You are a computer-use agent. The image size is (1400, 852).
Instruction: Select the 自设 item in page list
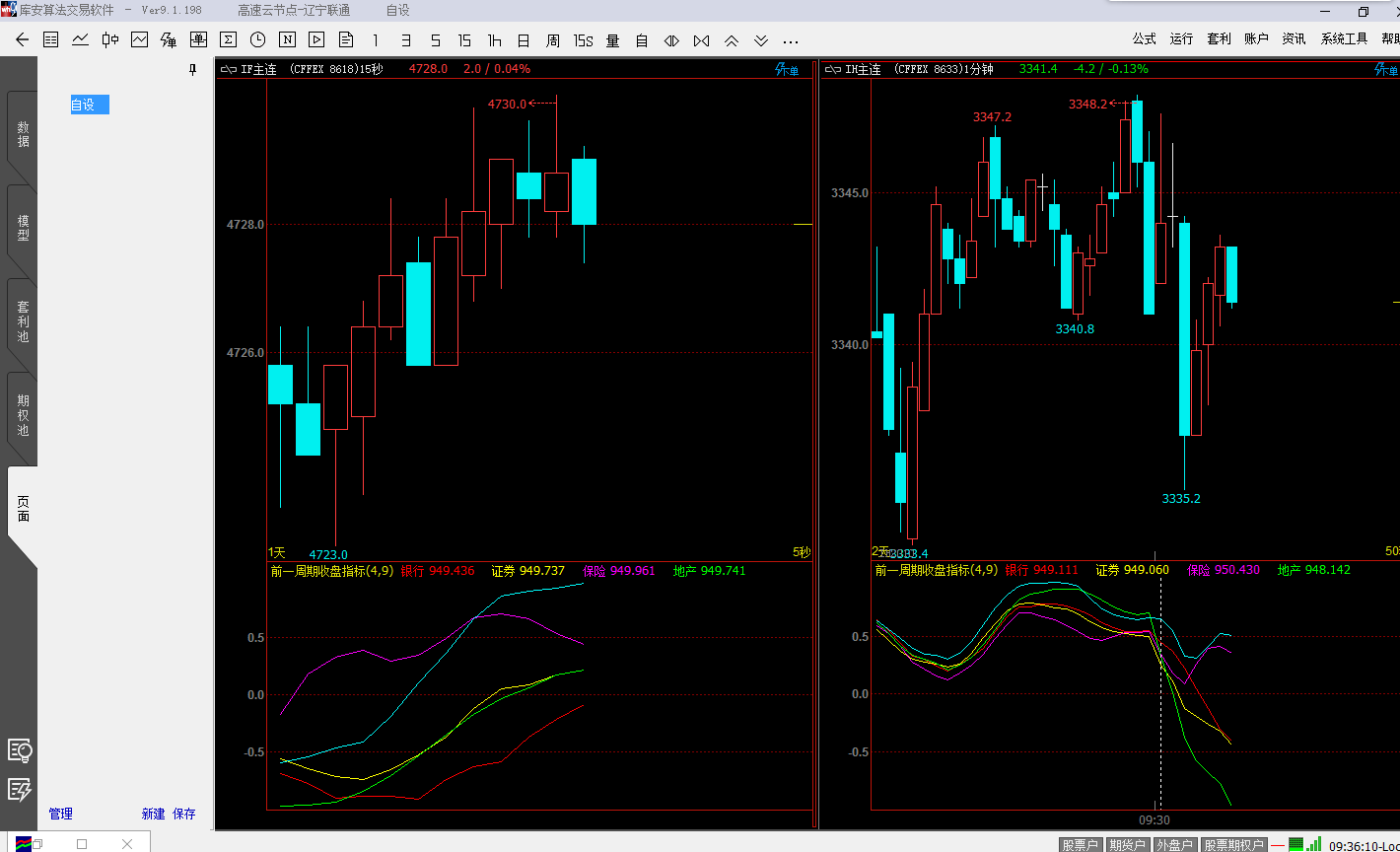pos(89,105)
